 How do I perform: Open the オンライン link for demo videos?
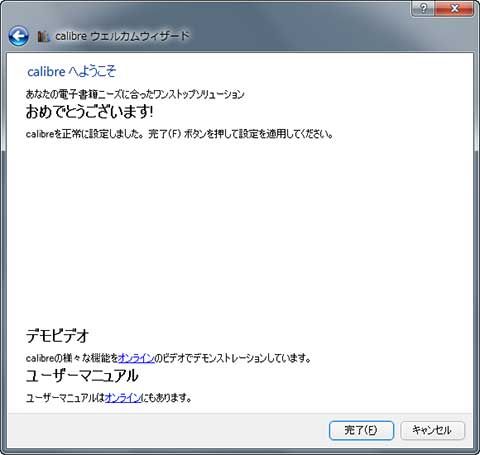pyautogui.click(x=136, y=358)
